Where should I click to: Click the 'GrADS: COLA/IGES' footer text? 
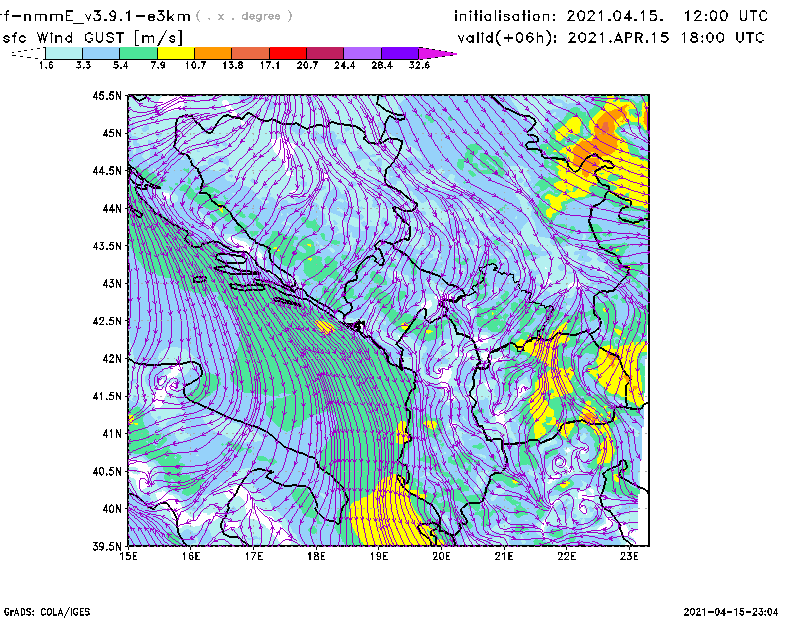click(47, 612)
